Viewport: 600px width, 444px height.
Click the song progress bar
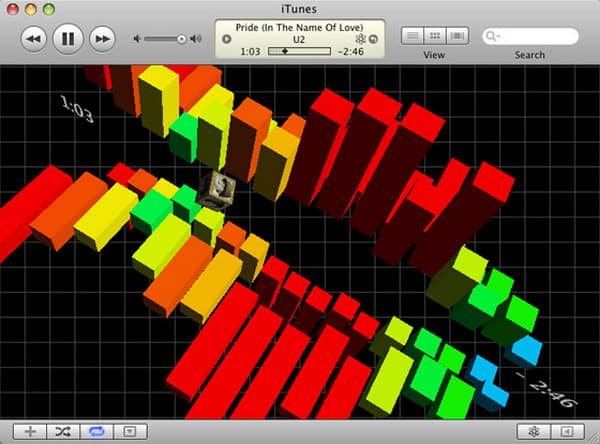click(299, 51)
